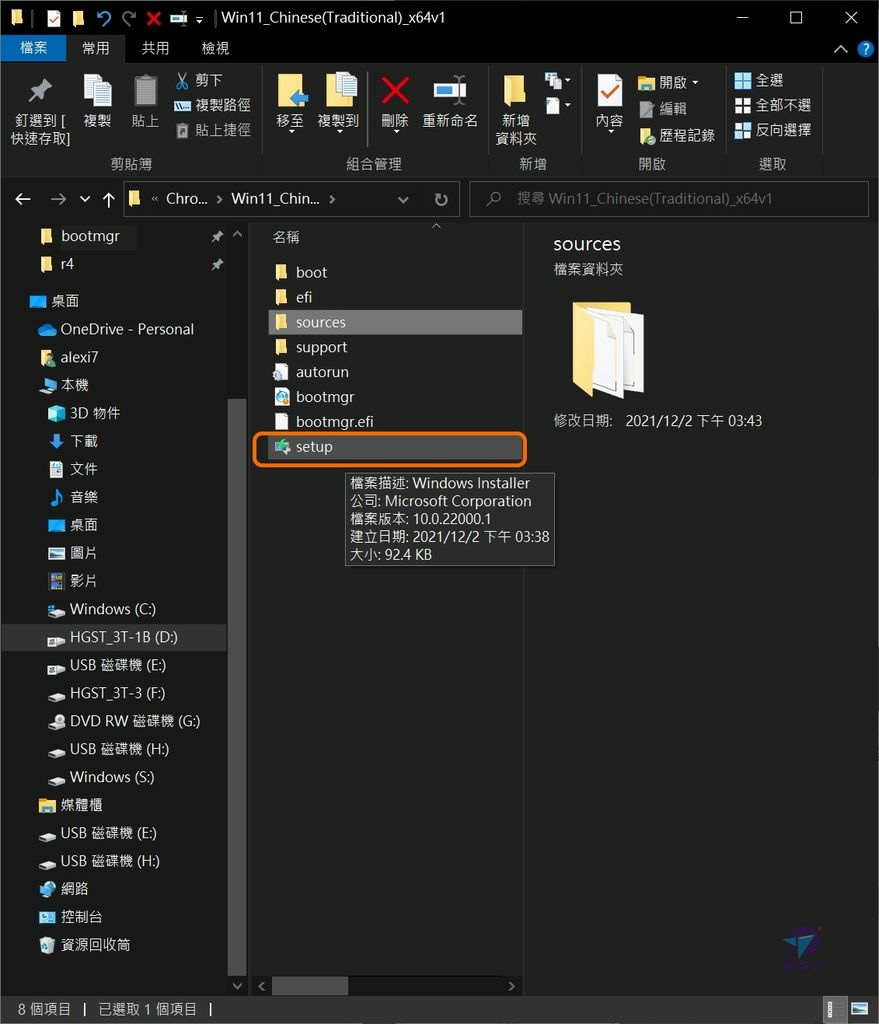The image size is (879, 1024).
Task: Select the autorun file
Action: tap(395, 372)
